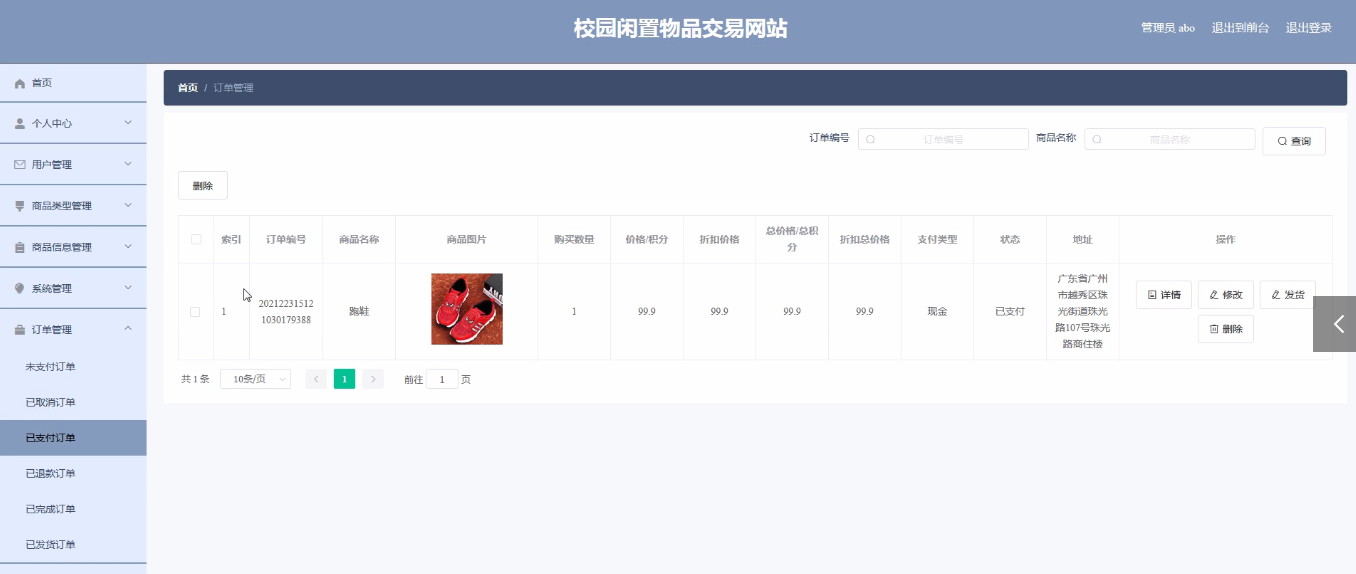
Task: Click the 删除 button in the order row
Action: pyautogui.click(x=1226, y=329)
